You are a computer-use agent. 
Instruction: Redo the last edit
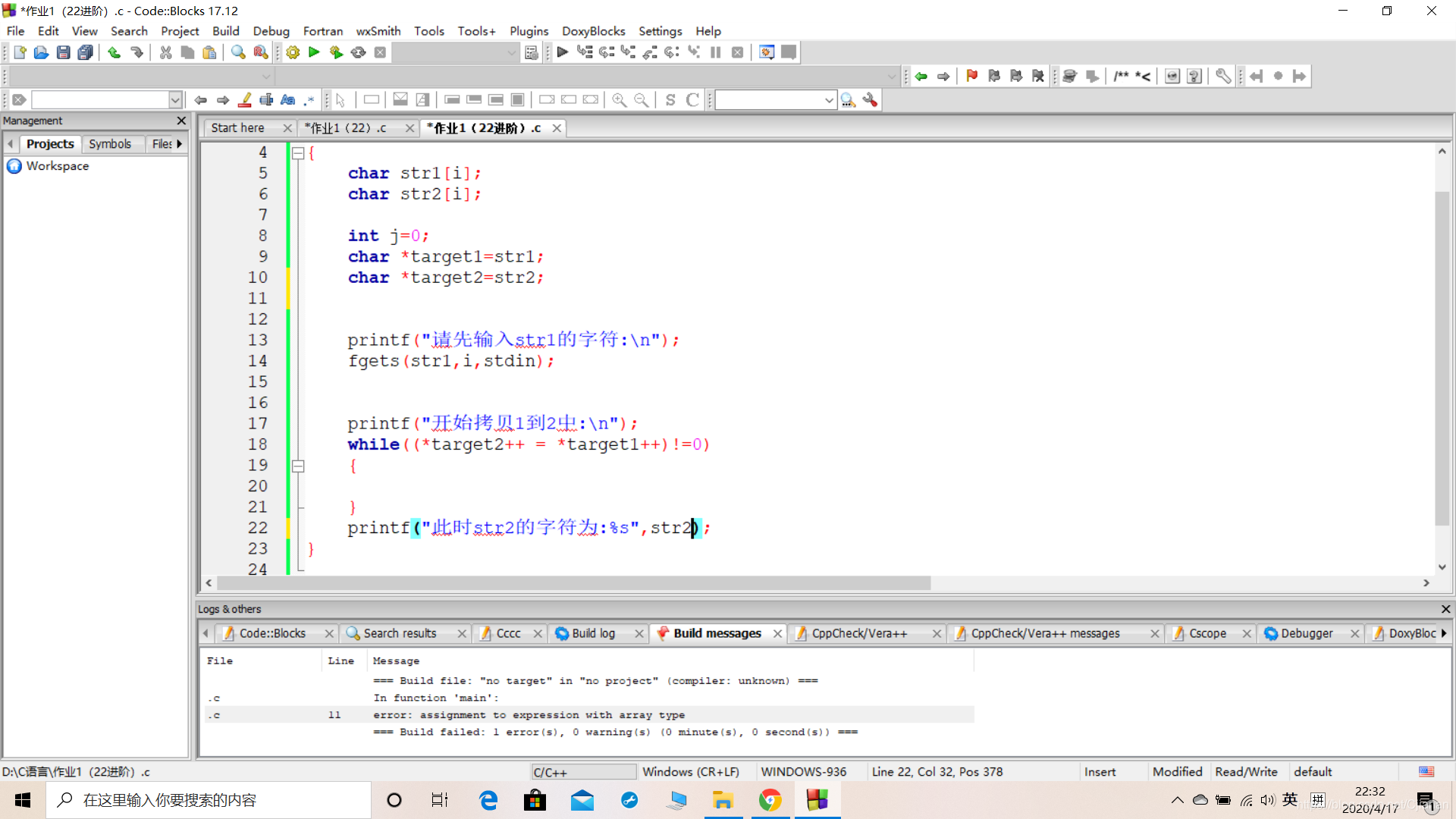click(x=136, y=52)
